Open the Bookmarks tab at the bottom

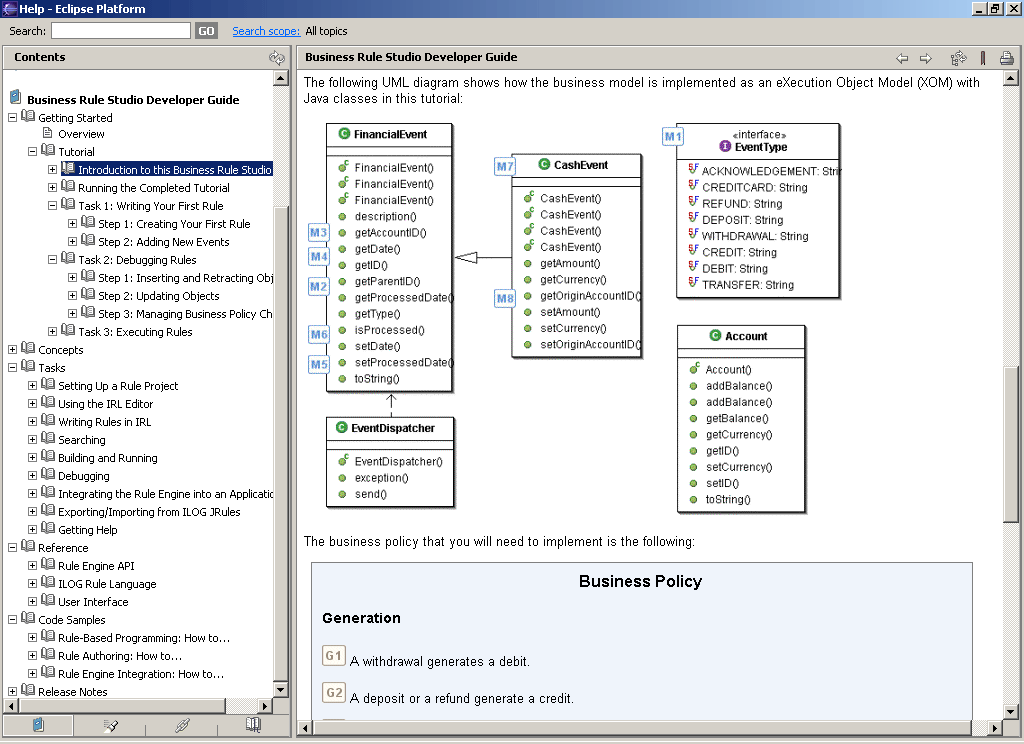[253, 724]
